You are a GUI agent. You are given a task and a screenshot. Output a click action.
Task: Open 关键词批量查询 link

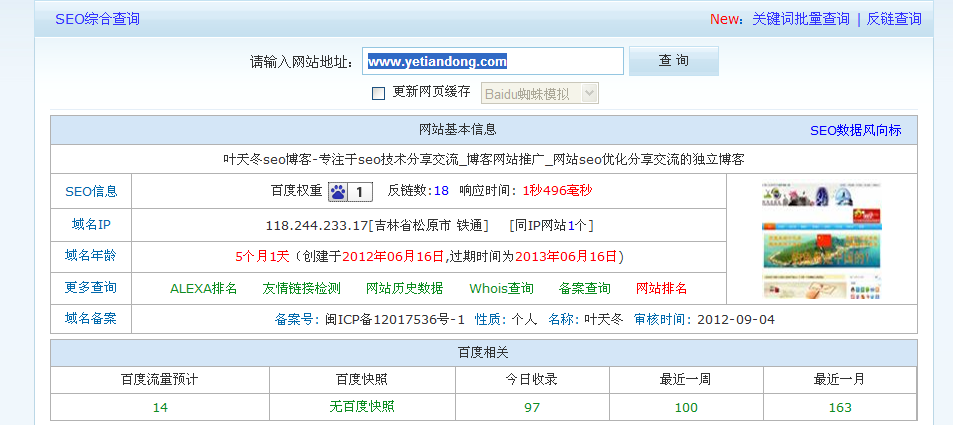[800, 19]
